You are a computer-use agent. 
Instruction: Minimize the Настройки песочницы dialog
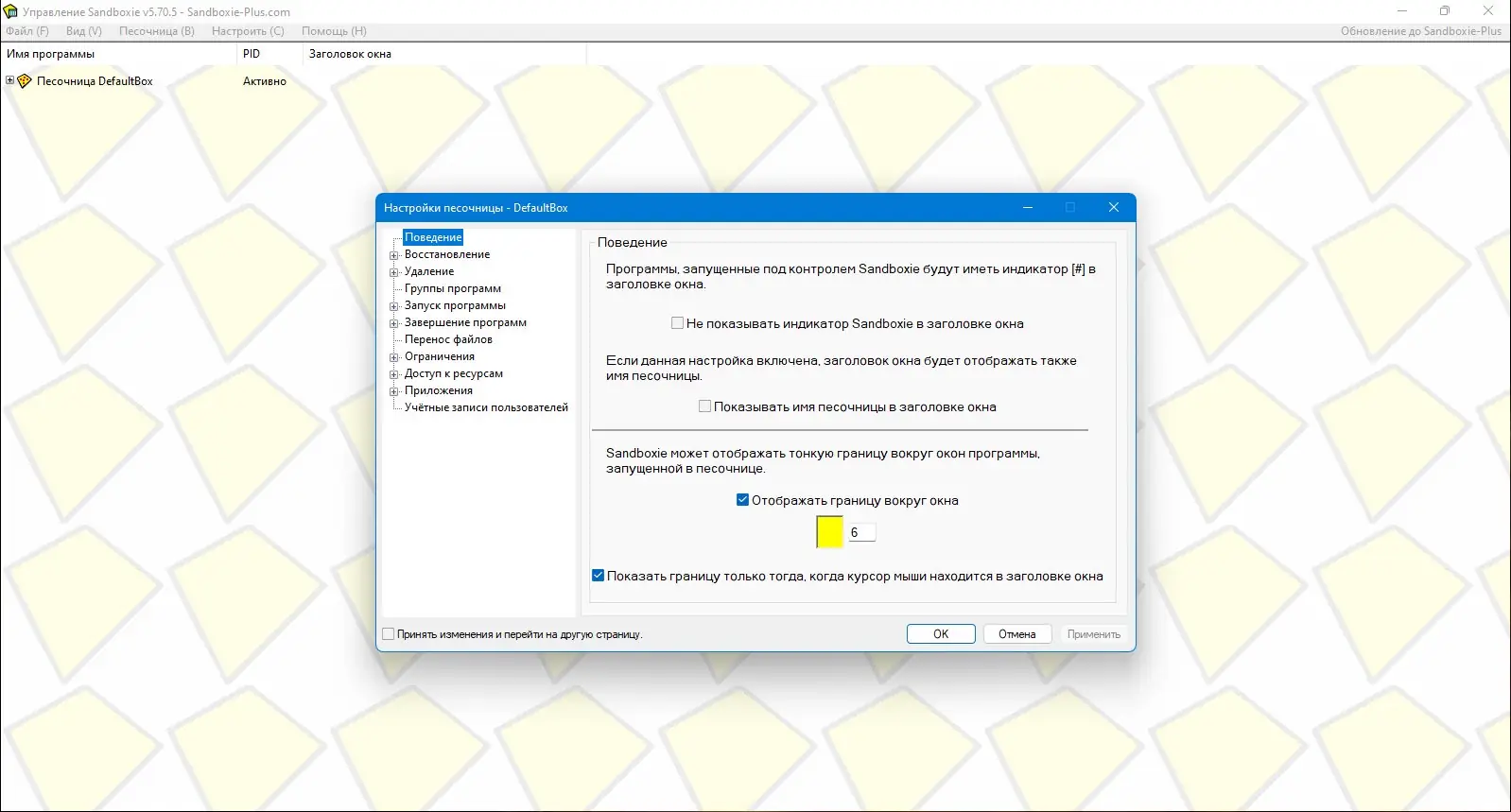pyautogui.click(x=1028, y=207)
